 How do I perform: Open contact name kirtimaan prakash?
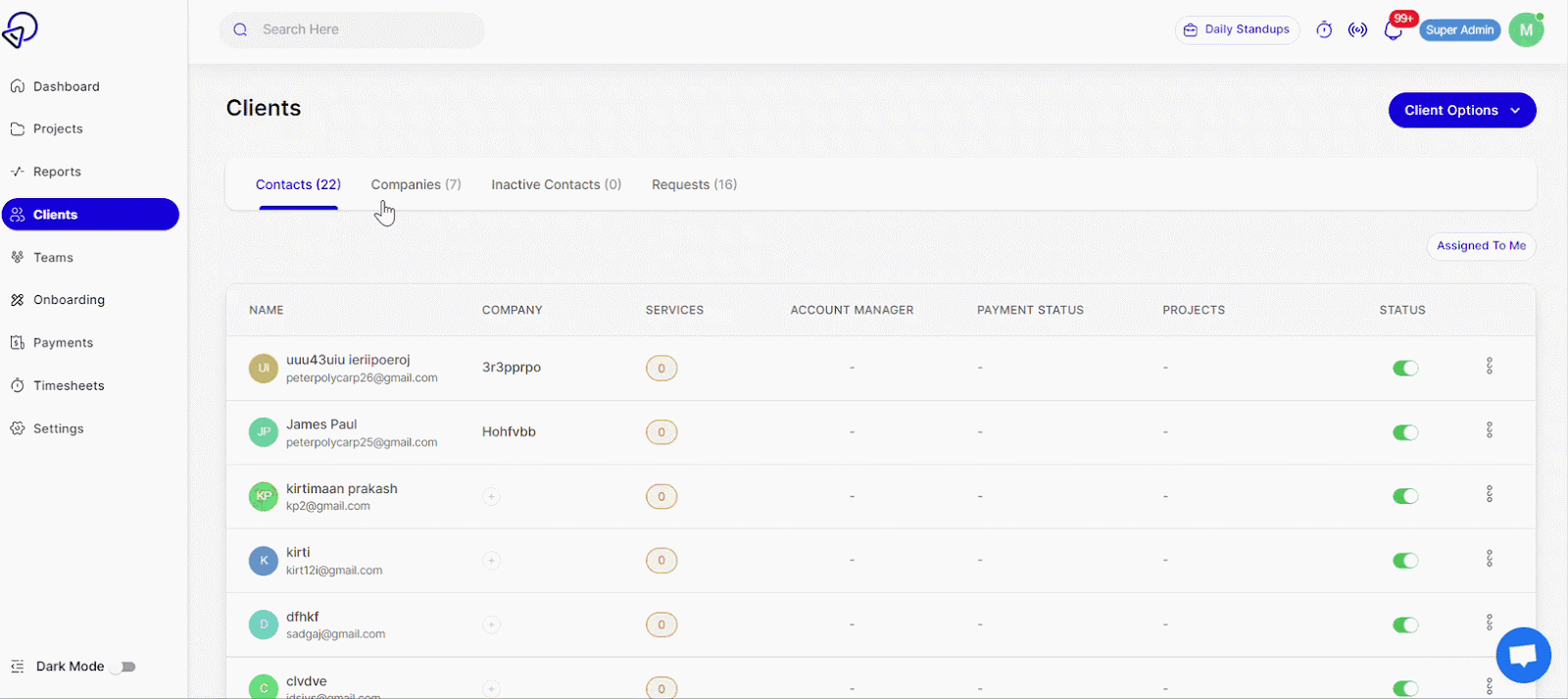342,488
